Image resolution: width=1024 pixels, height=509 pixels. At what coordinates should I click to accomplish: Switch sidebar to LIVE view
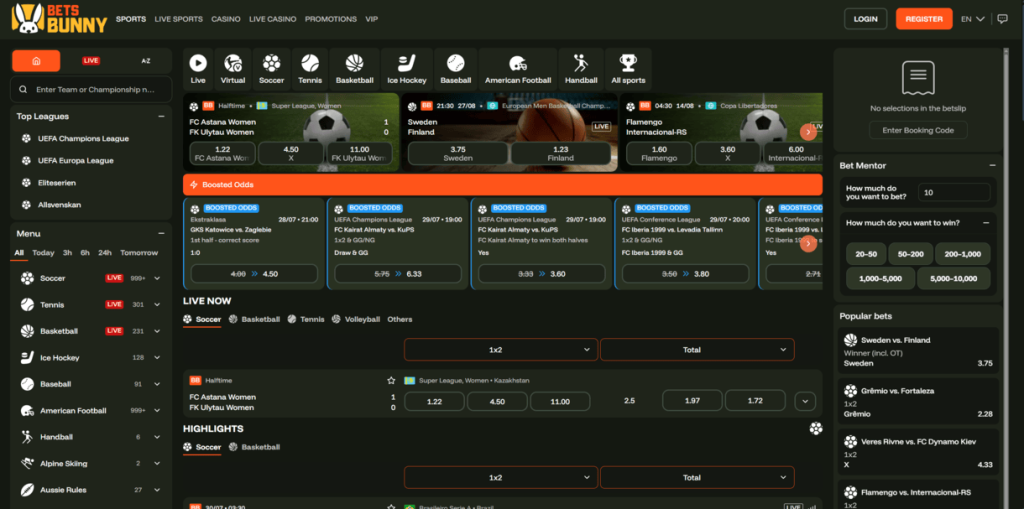coord(91,61)
